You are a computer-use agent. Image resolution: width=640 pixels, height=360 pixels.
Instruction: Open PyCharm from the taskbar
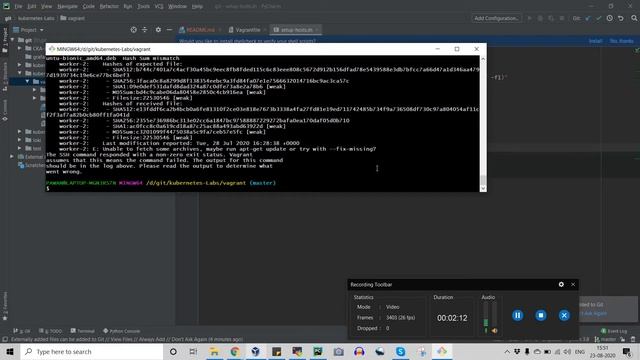pyautogui.click(x=318, y=351)
